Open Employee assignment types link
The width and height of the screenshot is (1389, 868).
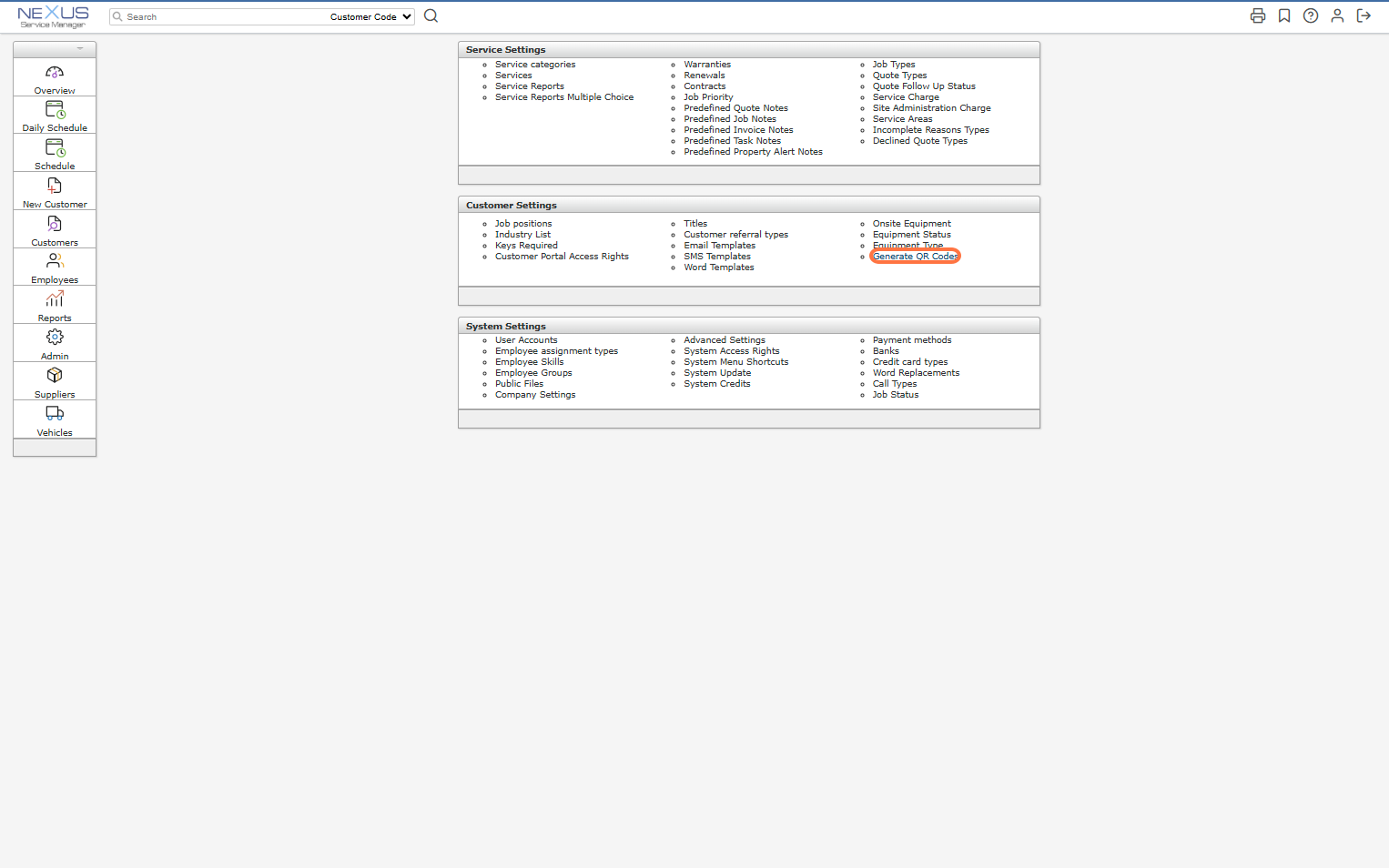tap(556, 351)
